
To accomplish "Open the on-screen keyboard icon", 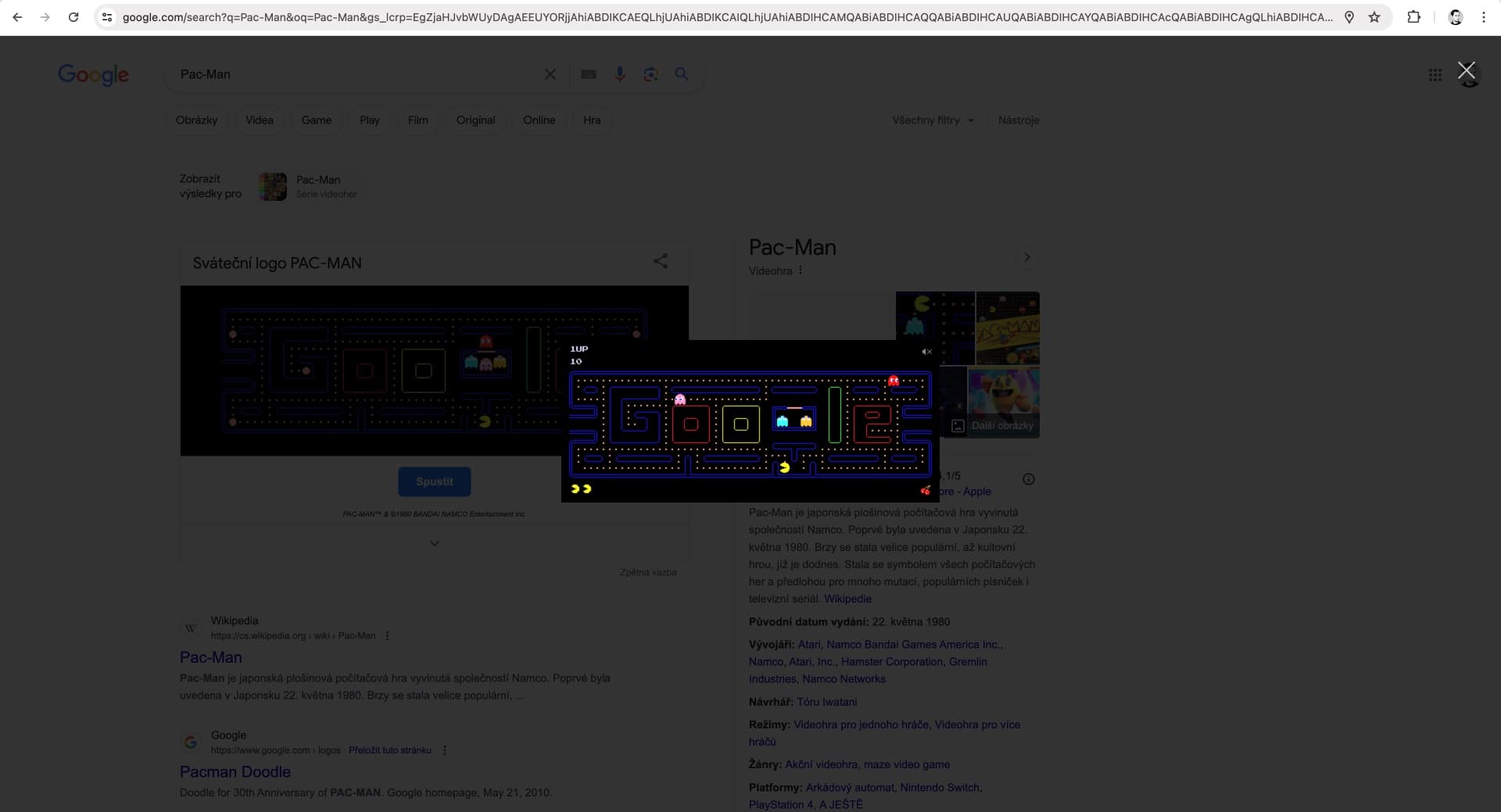I will pyautogui.click(x=589, y=74).
